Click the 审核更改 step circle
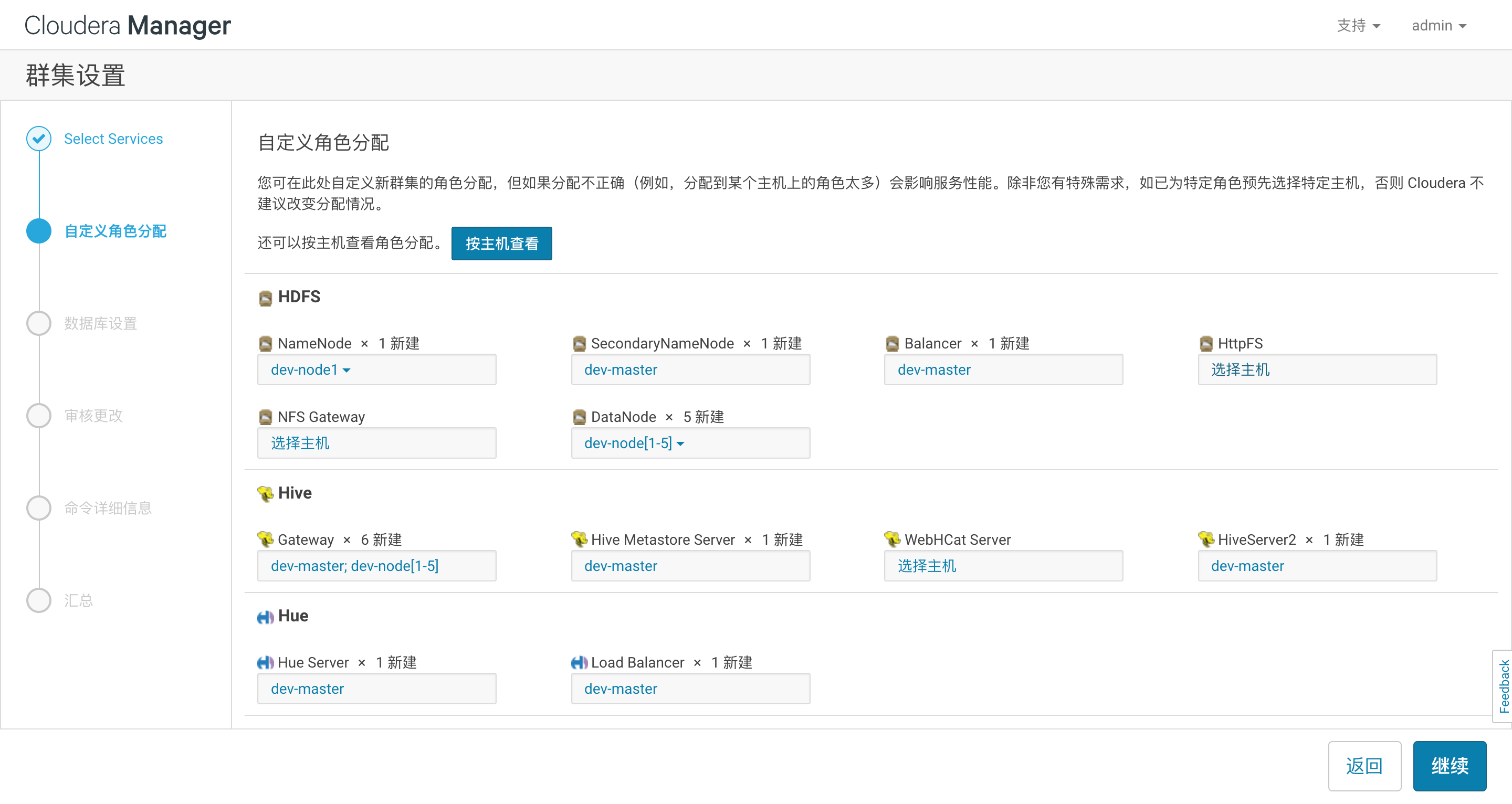1512x804 pixels. 39,416
